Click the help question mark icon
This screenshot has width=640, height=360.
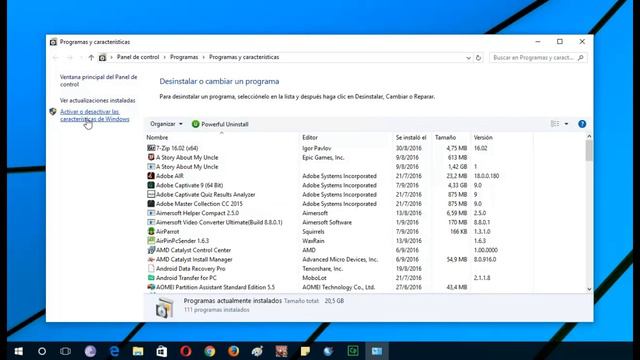582,124
